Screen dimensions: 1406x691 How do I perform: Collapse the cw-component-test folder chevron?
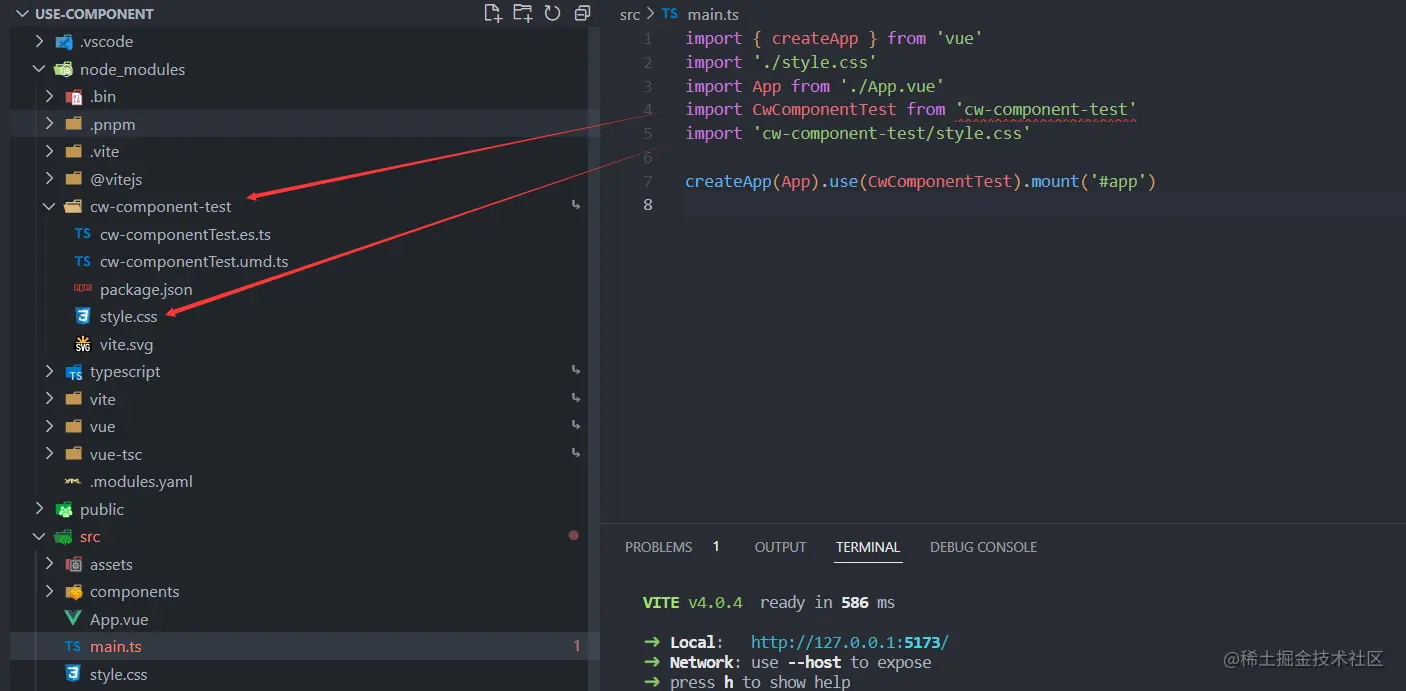[49, 207]
